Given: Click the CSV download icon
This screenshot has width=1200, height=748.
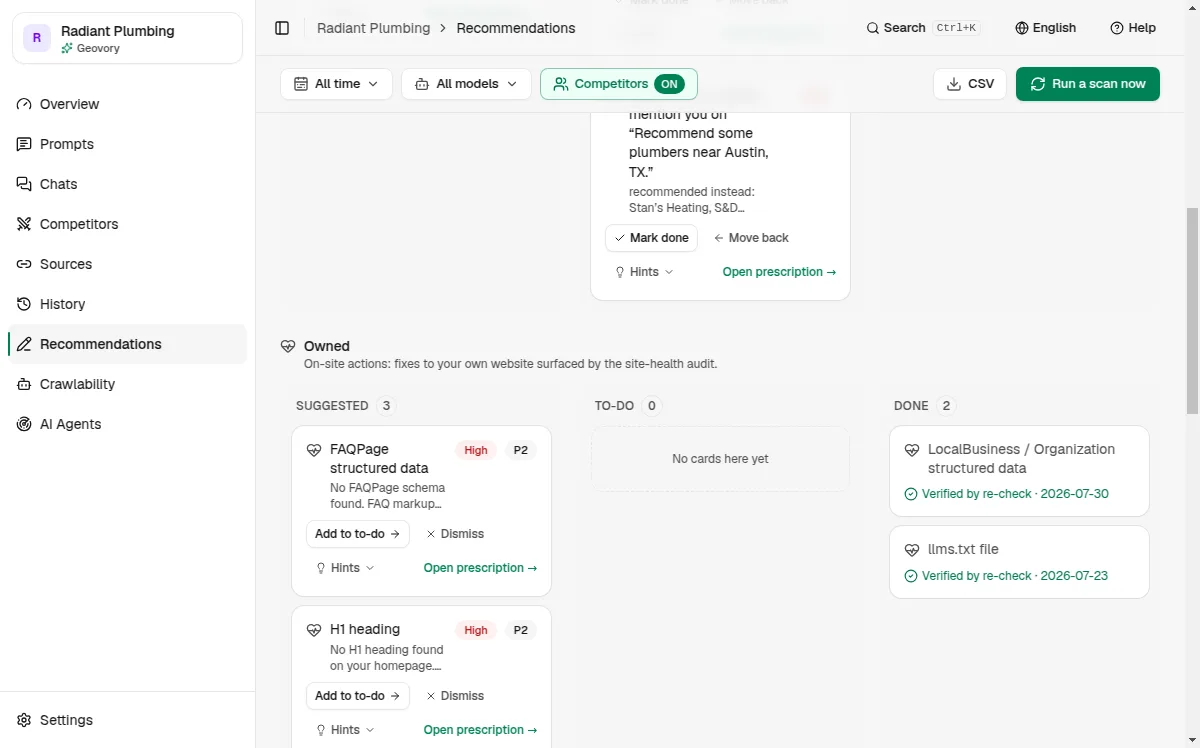Looking at the screenshot, I should (x=954, y=84).
